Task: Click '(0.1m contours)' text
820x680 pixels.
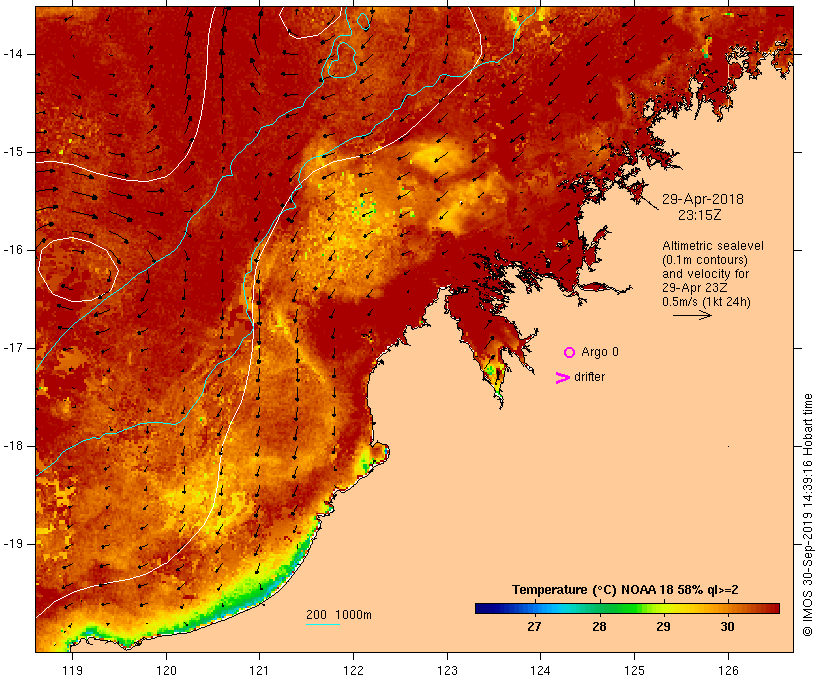Action: pos(704,260)
